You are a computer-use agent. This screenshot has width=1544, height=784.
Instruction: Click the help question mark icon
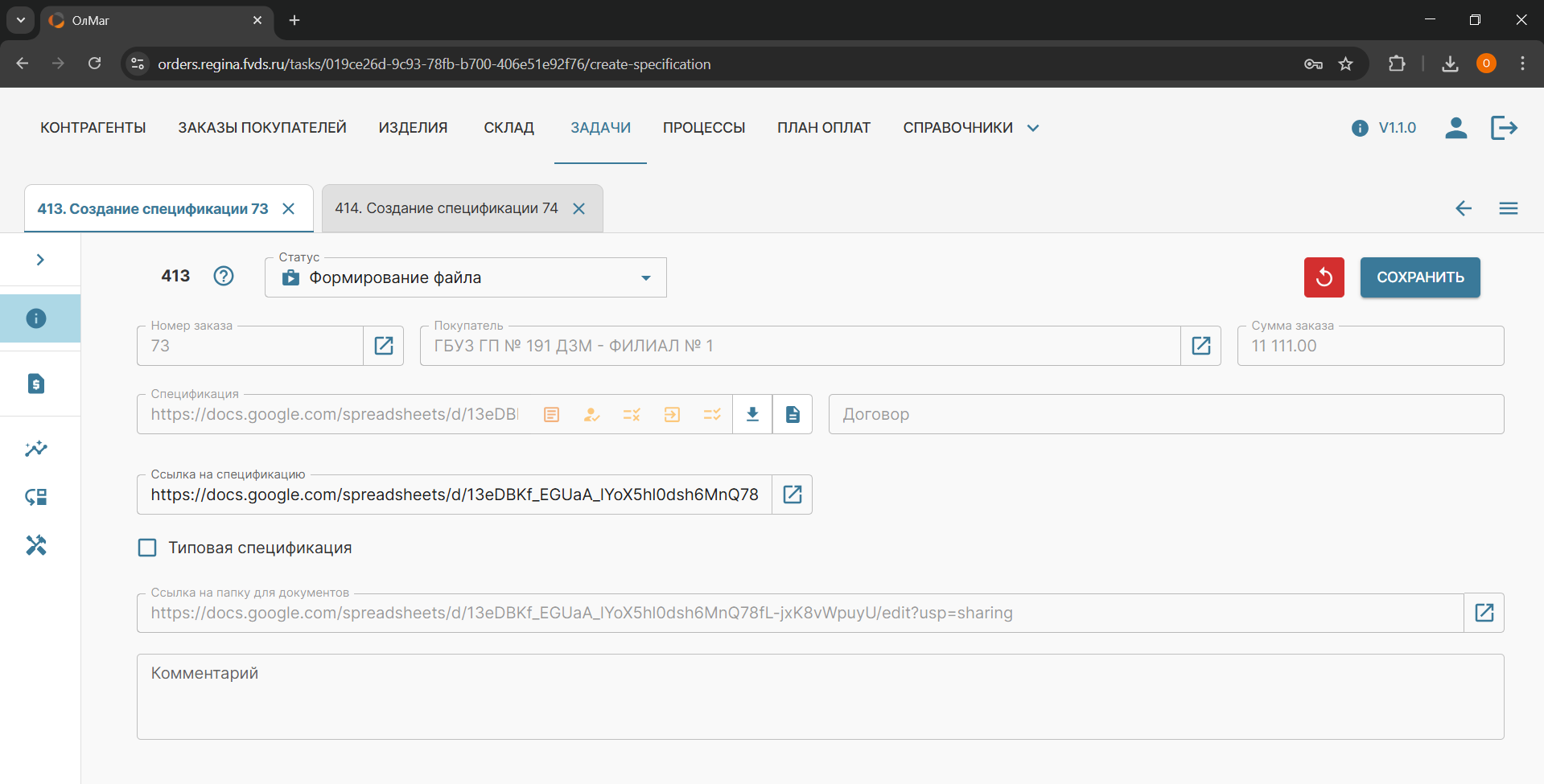(224, 276)
